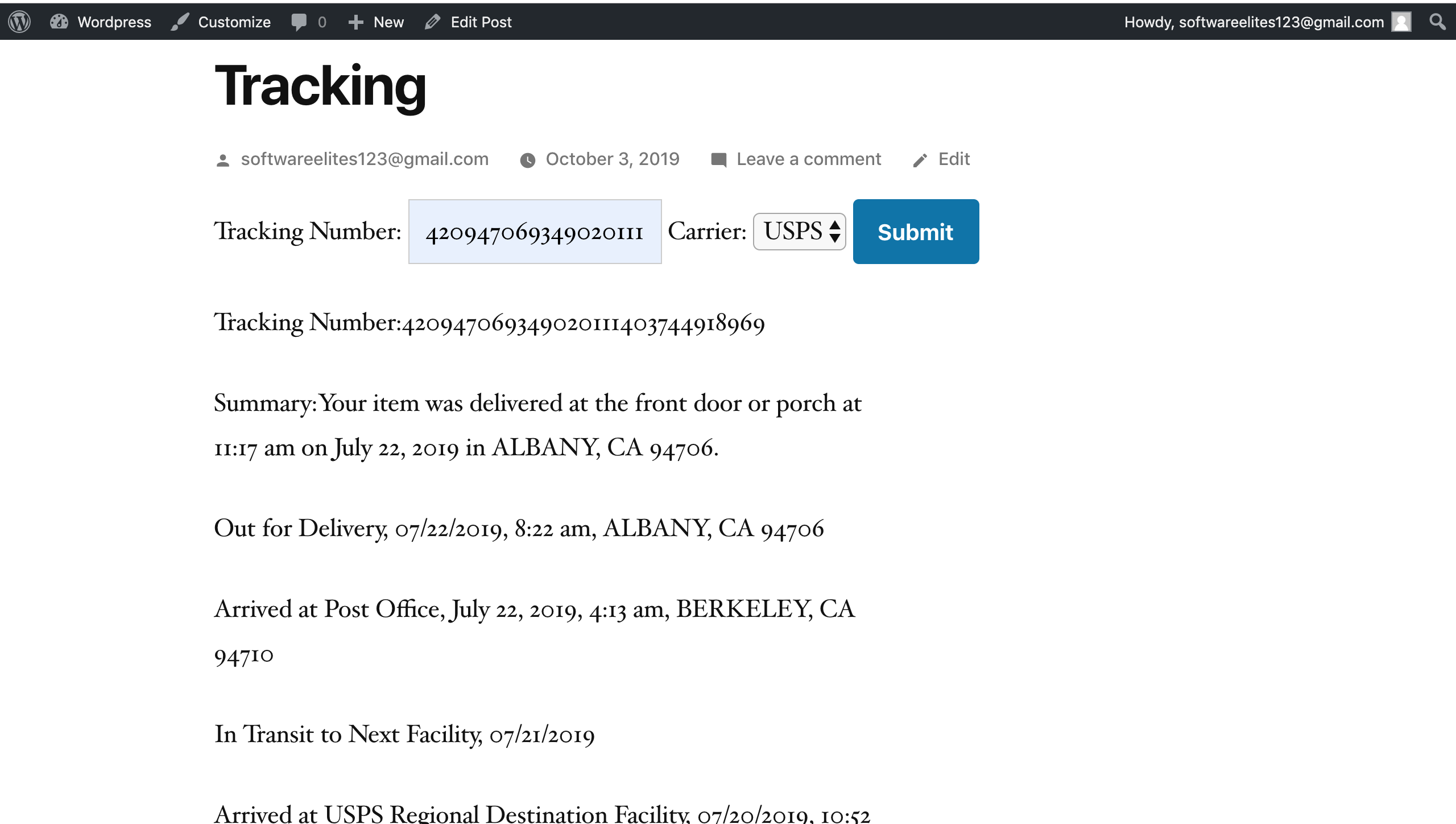The height and width of the screenshot is (824, 1456).
Task: Open the comments bubble icon
Action: [x=299, y=22]
